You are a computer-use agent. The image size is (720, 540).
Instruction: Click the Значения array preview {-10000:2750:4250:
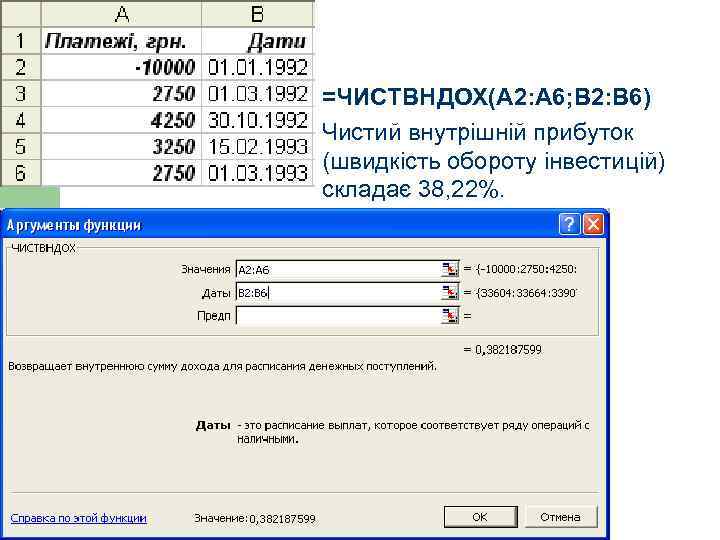coord(526,269)
